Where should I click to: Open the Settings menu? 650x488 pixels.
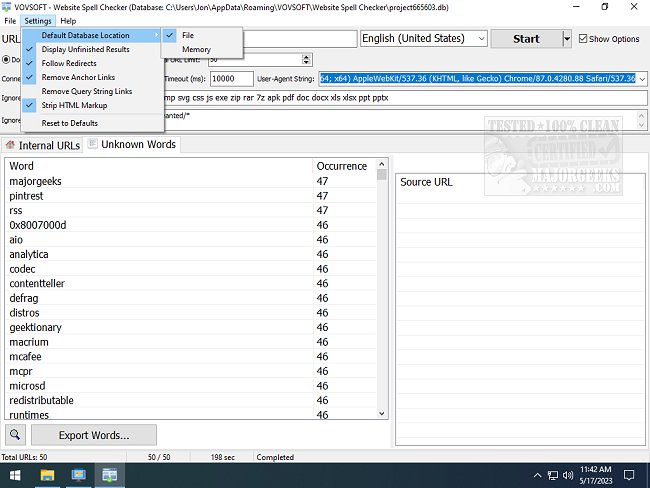pos(38,21)
